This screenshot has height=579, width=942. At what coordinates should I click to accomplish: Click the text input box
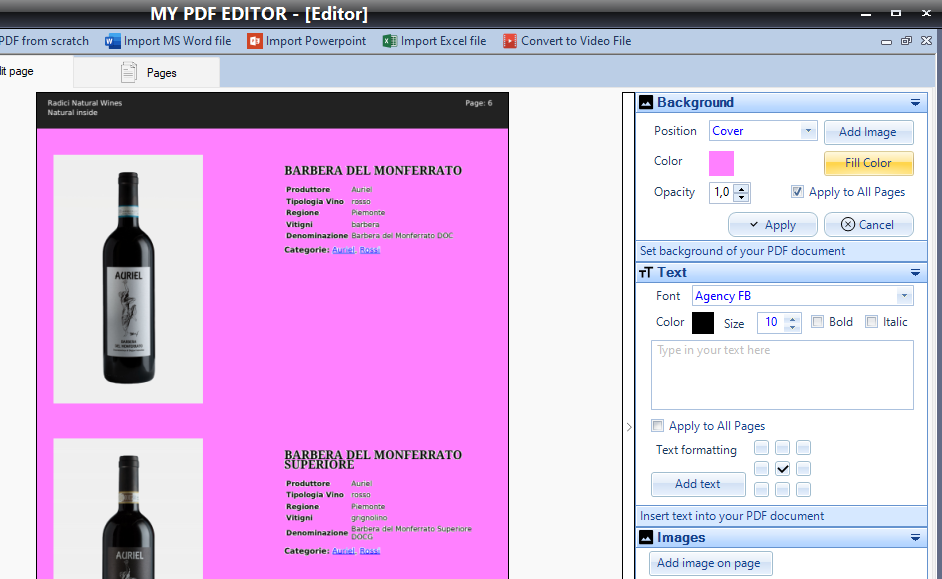(x=782, y=374)
